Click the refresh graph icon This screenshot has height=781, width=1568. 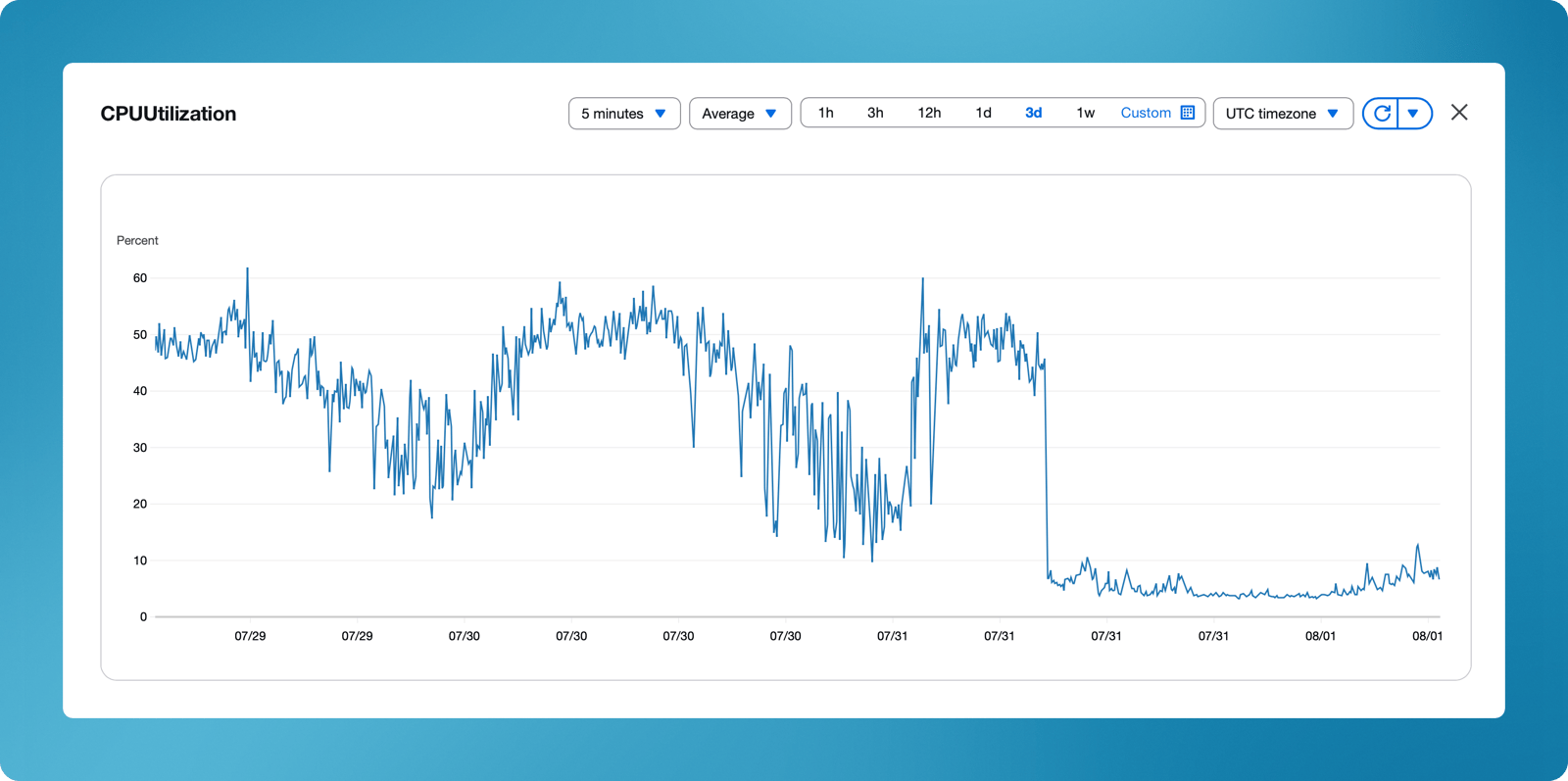1382,114
